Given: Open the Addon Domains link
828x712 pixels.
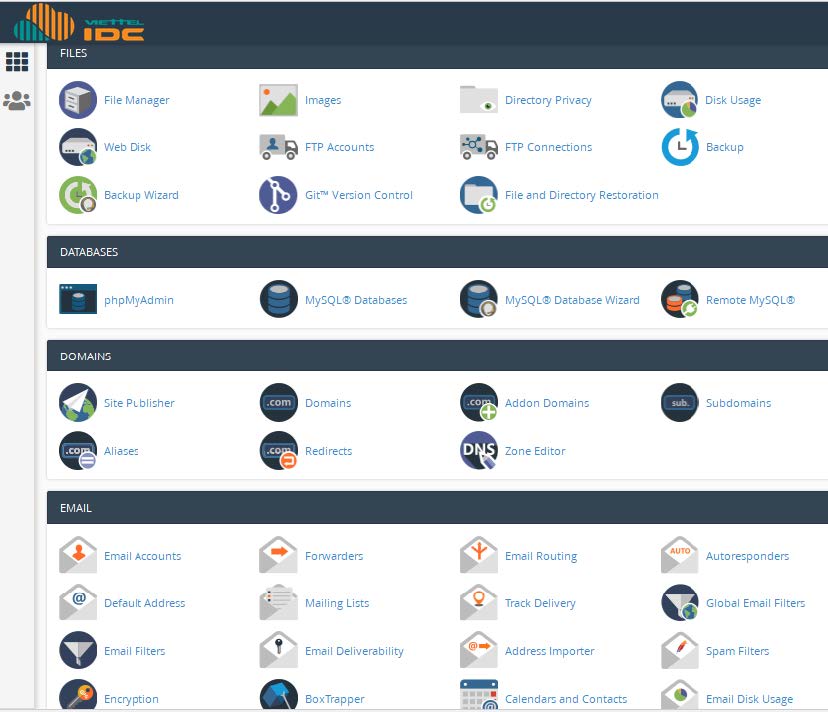Looking at the screenshot, I should click(x=547, y=403).
